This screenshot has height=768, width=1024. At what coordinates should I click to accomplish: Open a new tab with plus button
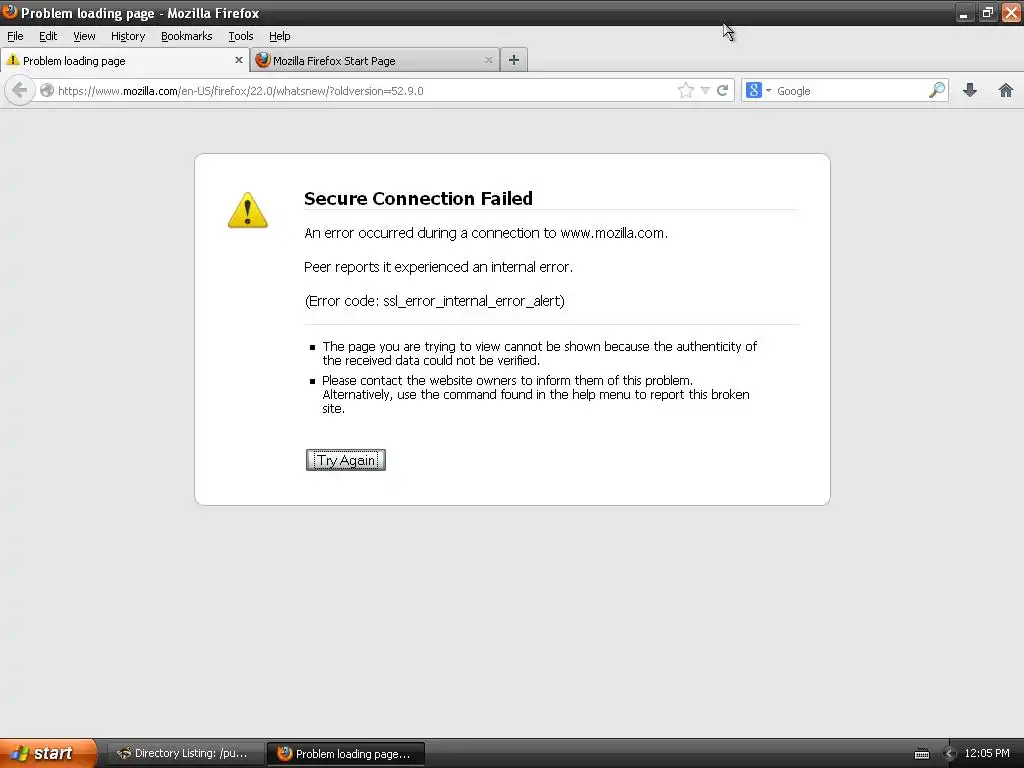[x=514, y=60]
